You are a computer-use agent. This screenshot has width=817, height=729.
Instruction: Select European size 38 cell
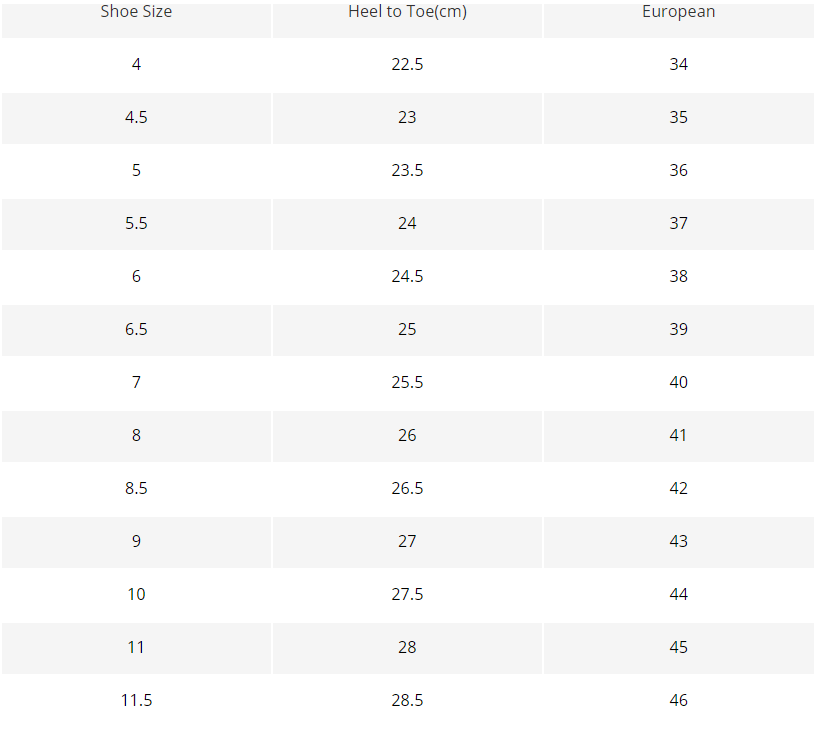point(678,277)
